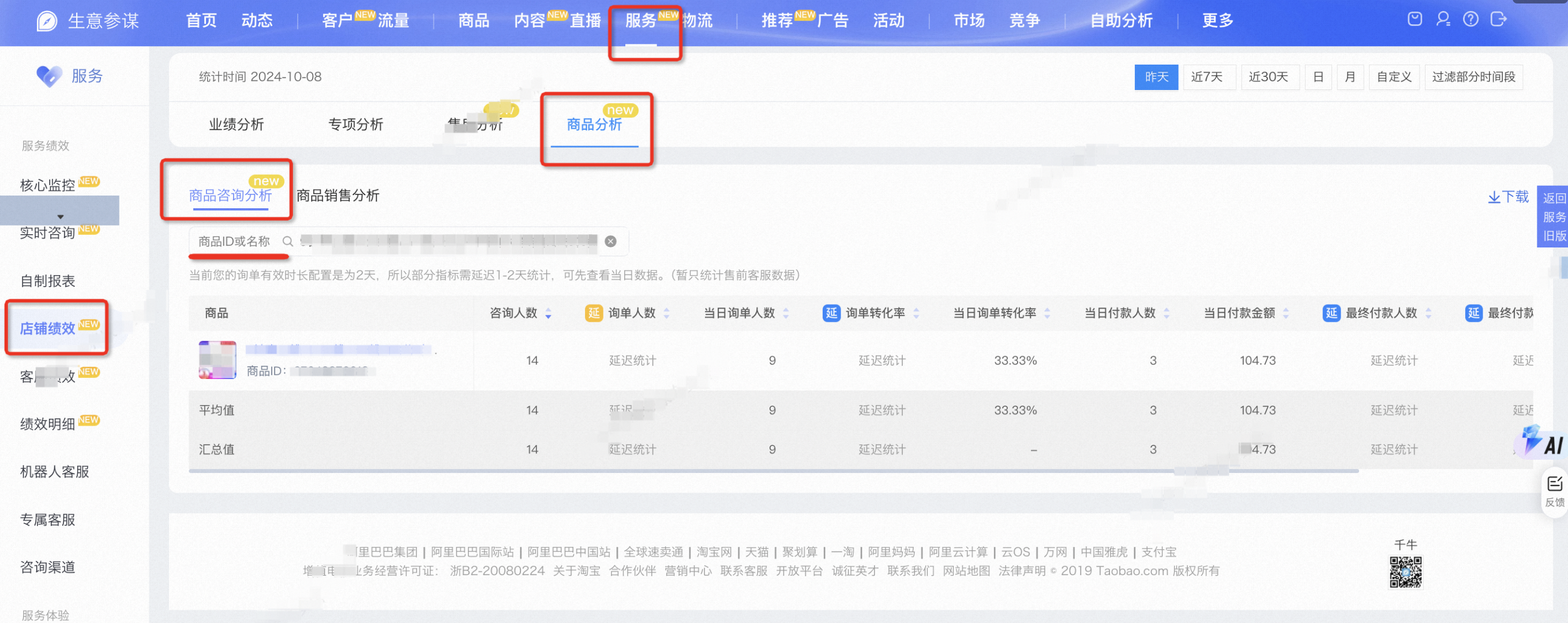1568x623 pixels.
Task: Click 返回服务旧版 side button
Action: pos(1554,216)
